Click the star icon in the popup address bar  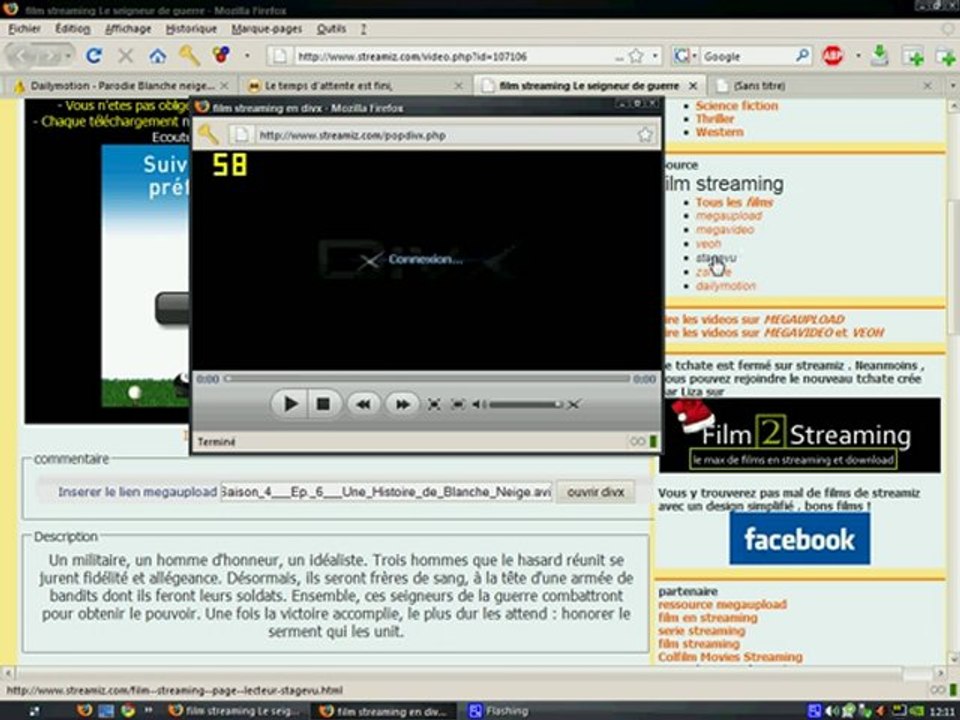[645, 134]
